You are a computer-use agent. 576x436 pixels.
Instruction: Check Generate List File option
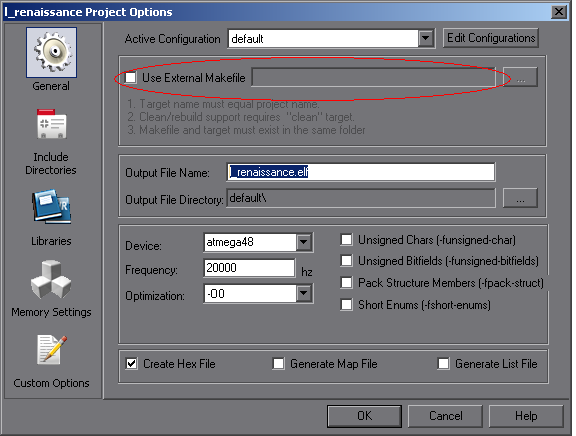coord(443,364)
